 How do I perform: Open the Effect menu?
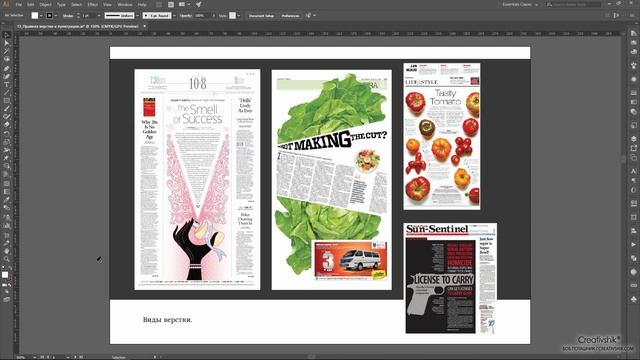pos(93,4)
